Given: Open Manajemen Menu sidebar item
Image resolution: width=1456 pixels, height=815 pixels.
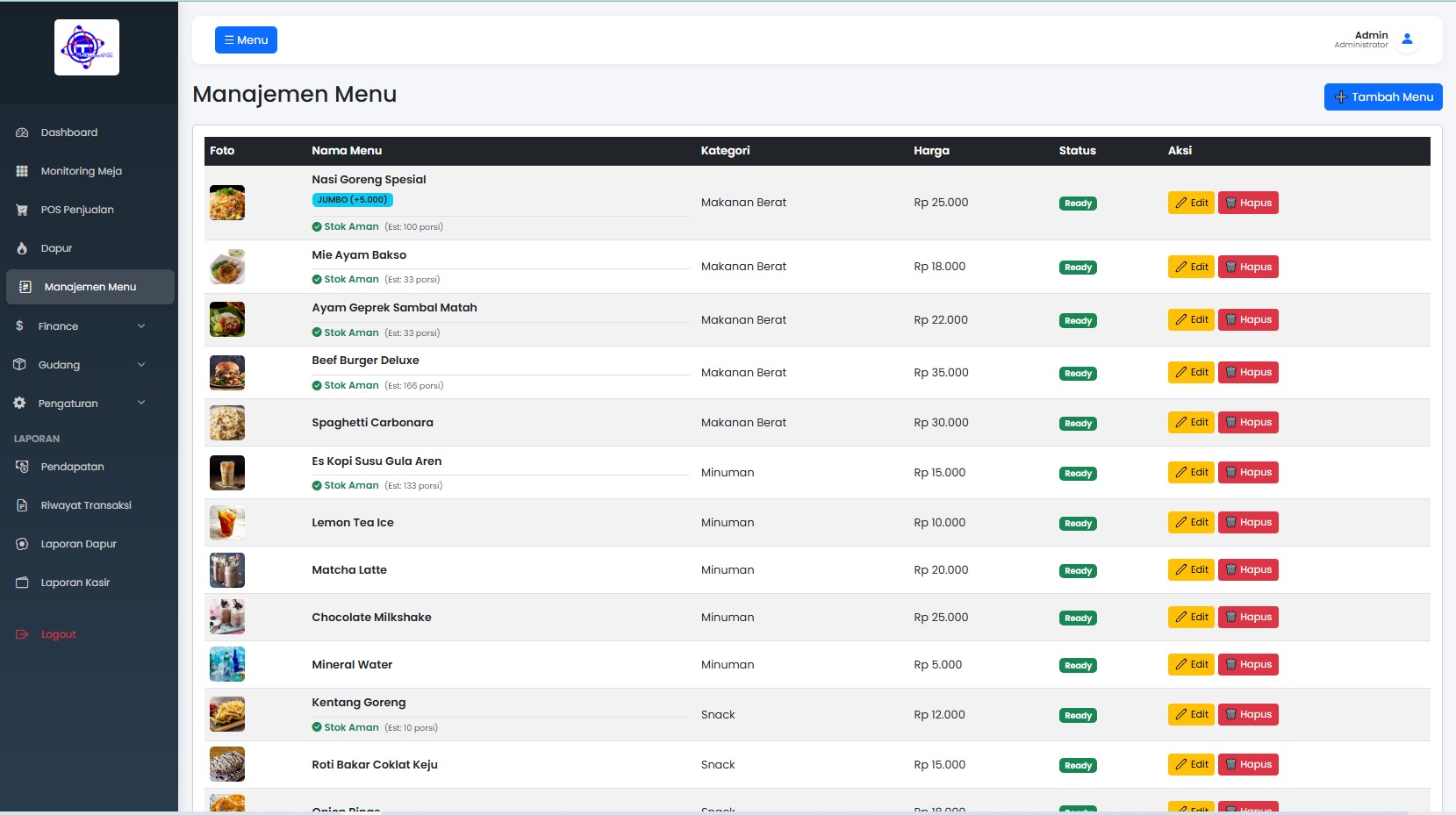Looking at the screenshot, I should click(90, 287).
